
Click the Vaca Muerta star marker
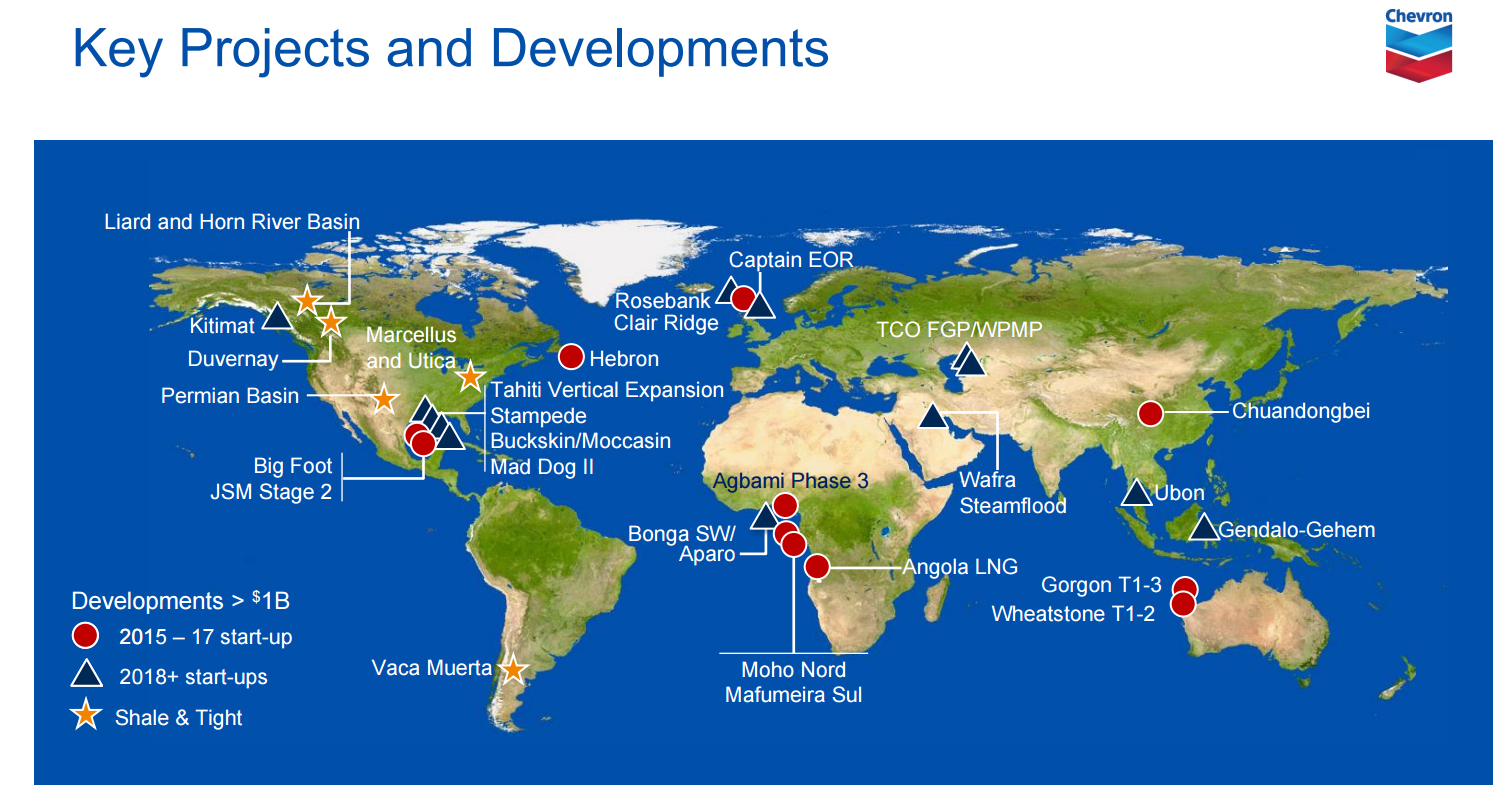point(512,669)
